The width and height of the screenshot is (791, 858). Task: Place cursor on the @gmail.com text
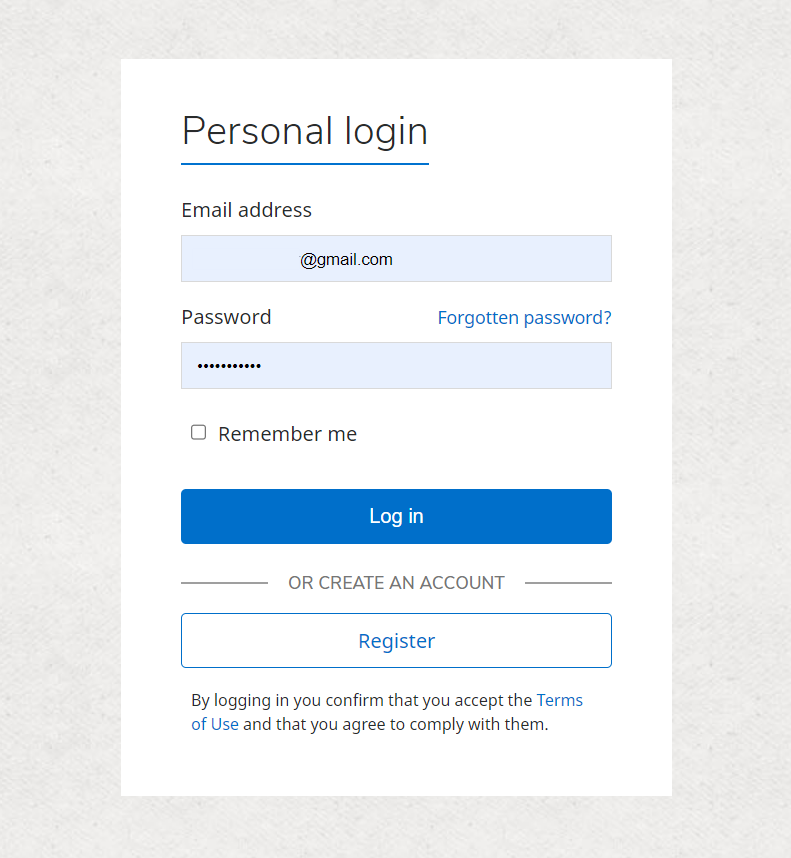pyautogui.click(x=346, y=259)
